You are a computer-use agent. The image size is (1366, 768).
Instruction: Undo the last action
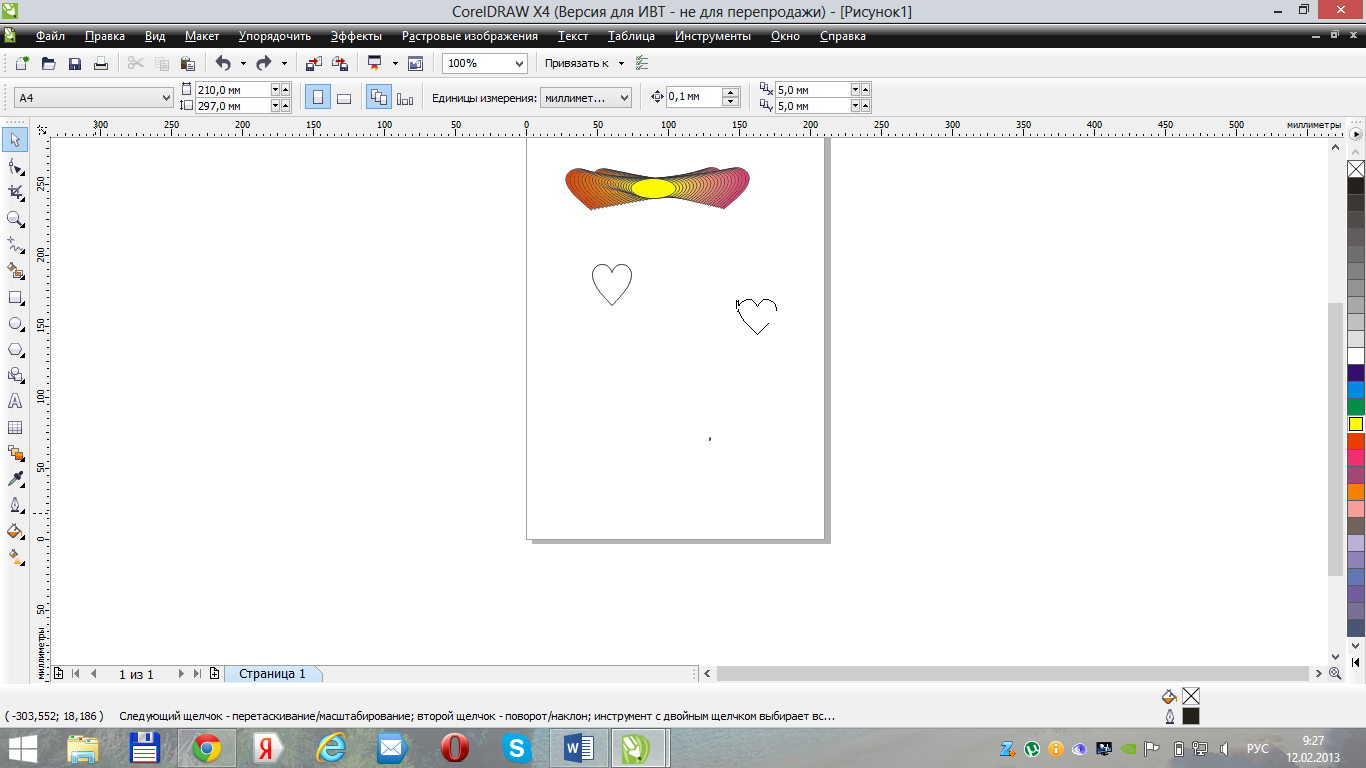click(222, 63)
